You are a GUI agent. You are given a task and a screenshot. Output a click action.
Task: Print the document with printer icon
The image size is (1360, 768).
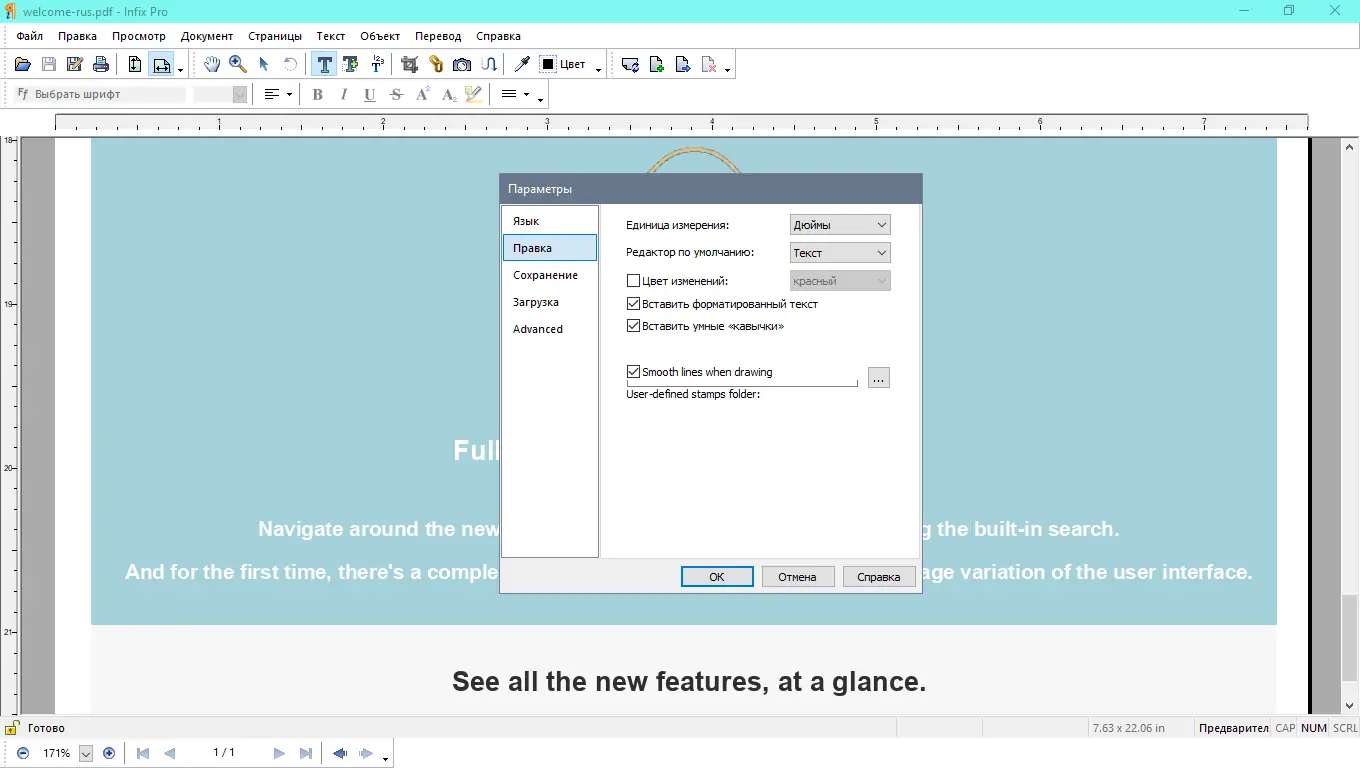coord(101,65)
